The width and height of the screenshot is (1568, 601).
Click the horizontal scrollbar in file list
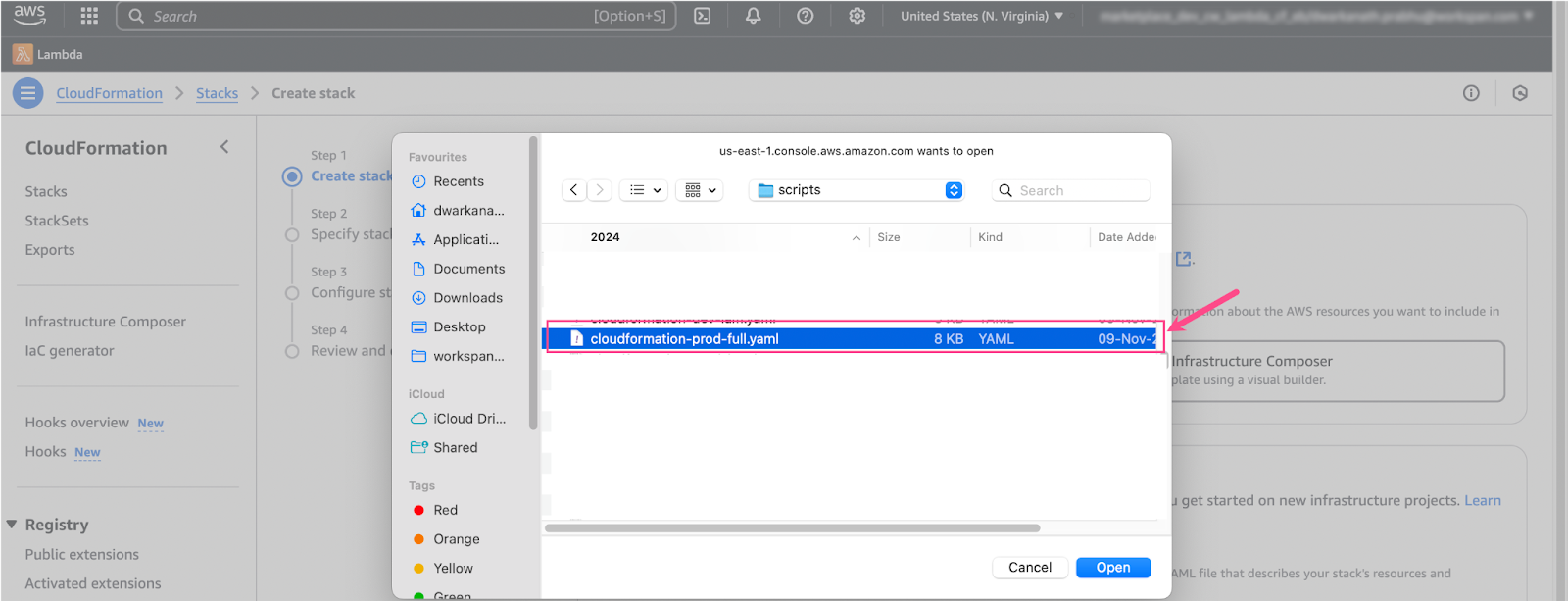coord(793,527)
